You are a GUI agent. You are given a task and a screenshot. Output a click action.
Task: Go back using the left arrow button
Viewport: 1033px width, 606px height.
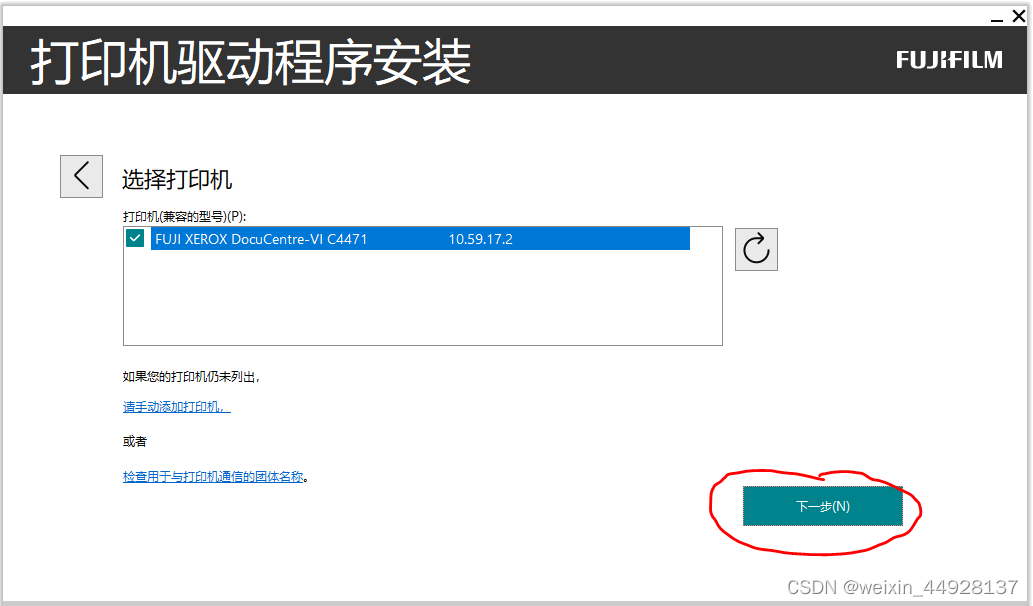(x=81, y=177)
